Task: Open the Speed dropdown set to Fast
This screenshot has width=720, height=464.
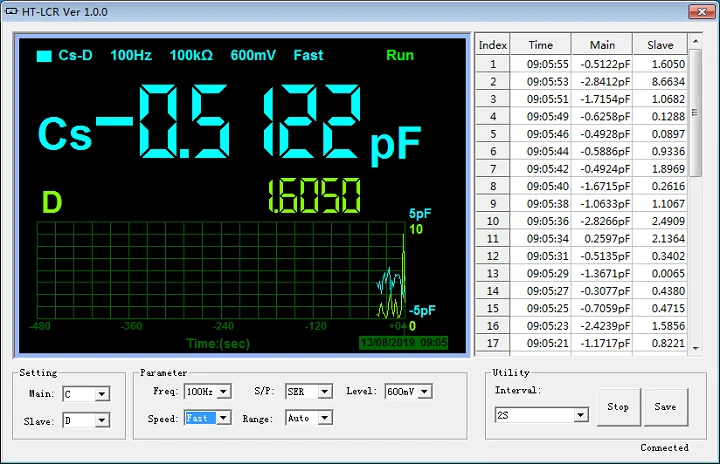Action: coord(223,418)
